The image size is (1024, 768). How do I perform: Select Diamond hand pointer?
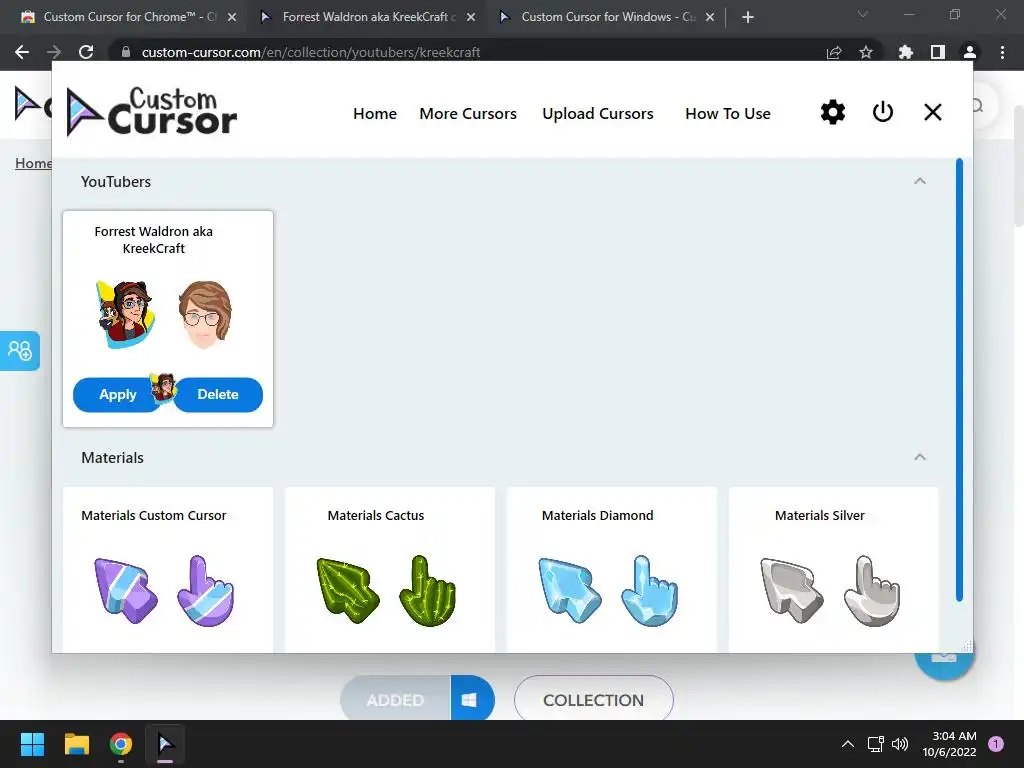650,590
